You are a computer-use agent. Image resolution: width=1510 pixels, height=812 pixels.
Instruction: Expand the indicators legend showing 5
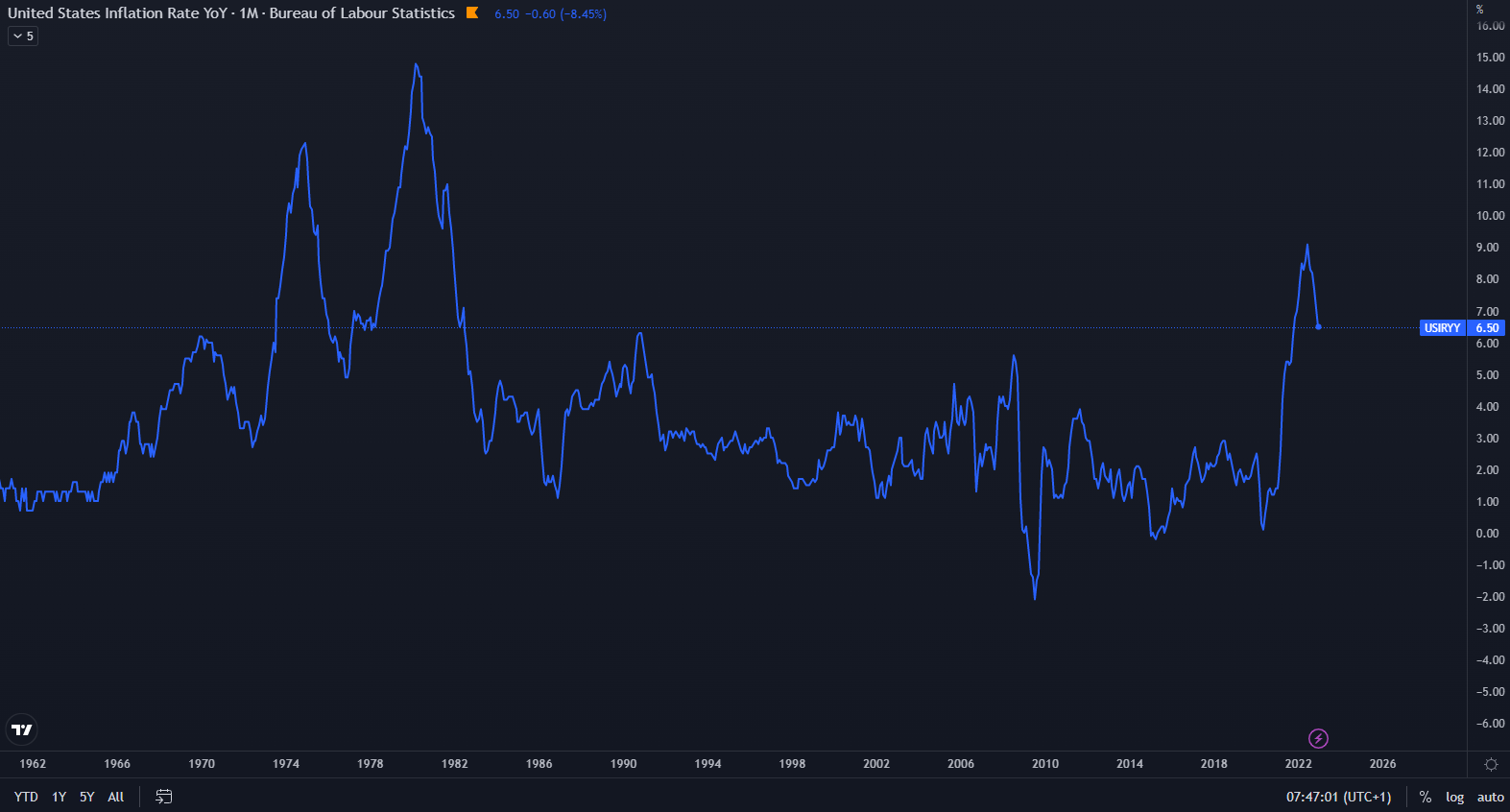(23, 36)
